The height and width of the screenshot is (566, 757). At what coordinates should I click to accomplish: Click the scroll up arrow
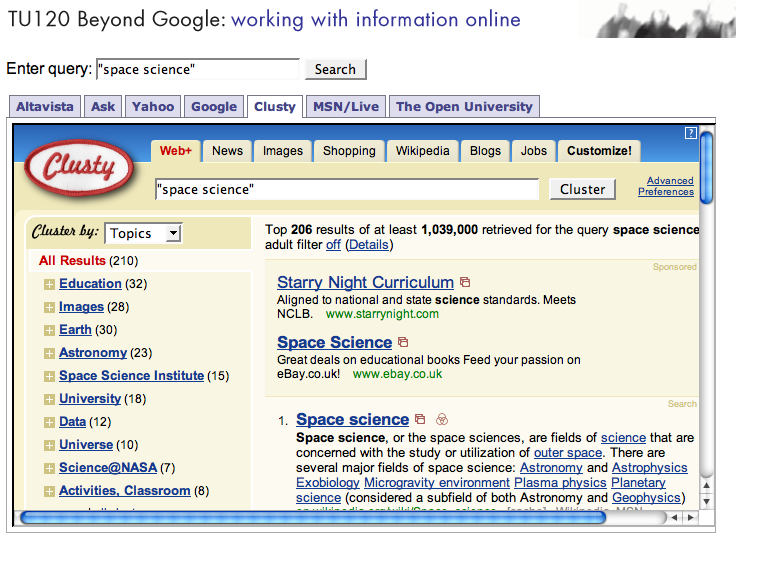(x=707, y=486)
